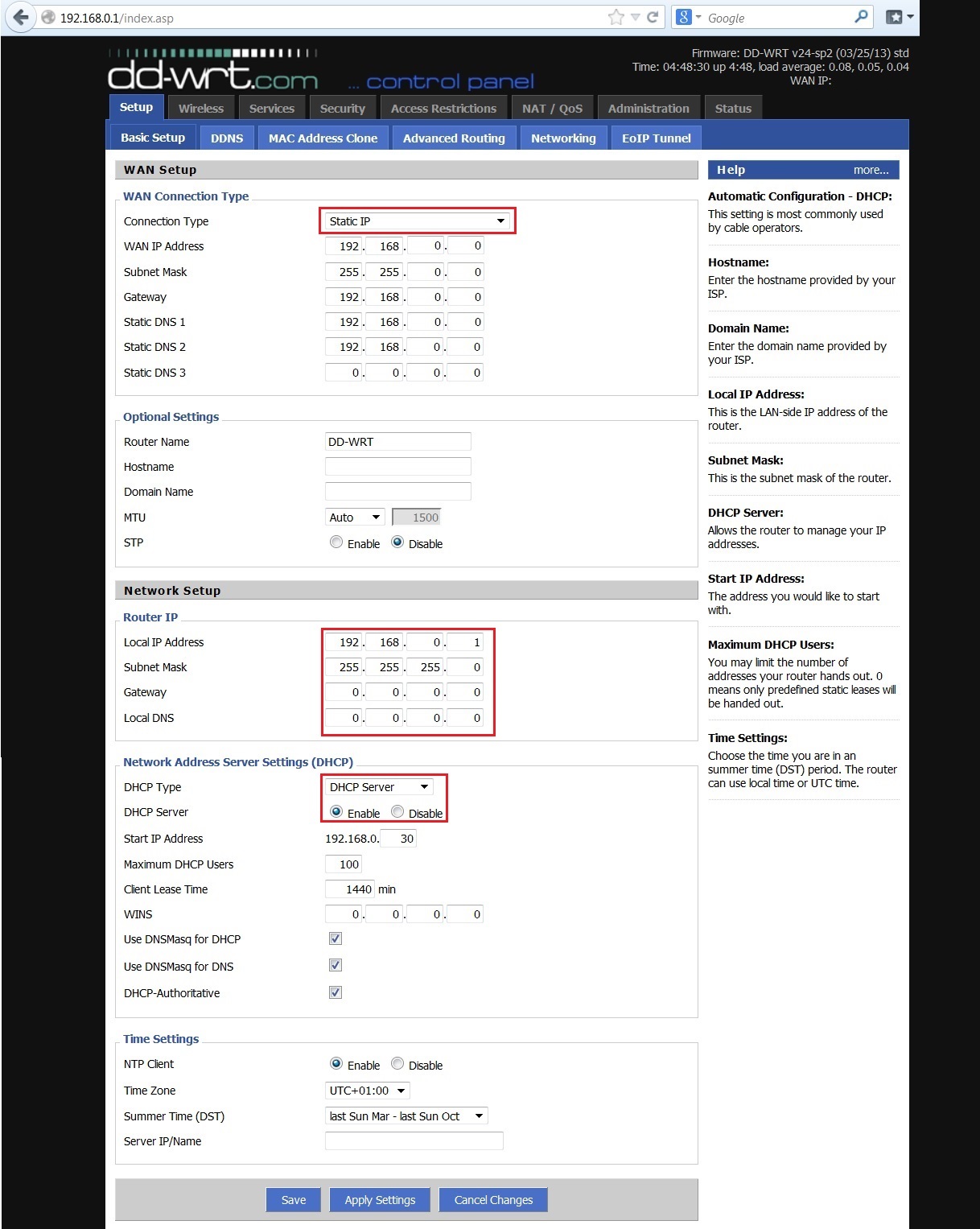
Task: Click the site identity globe icon
Action: (x=48, y=18)
